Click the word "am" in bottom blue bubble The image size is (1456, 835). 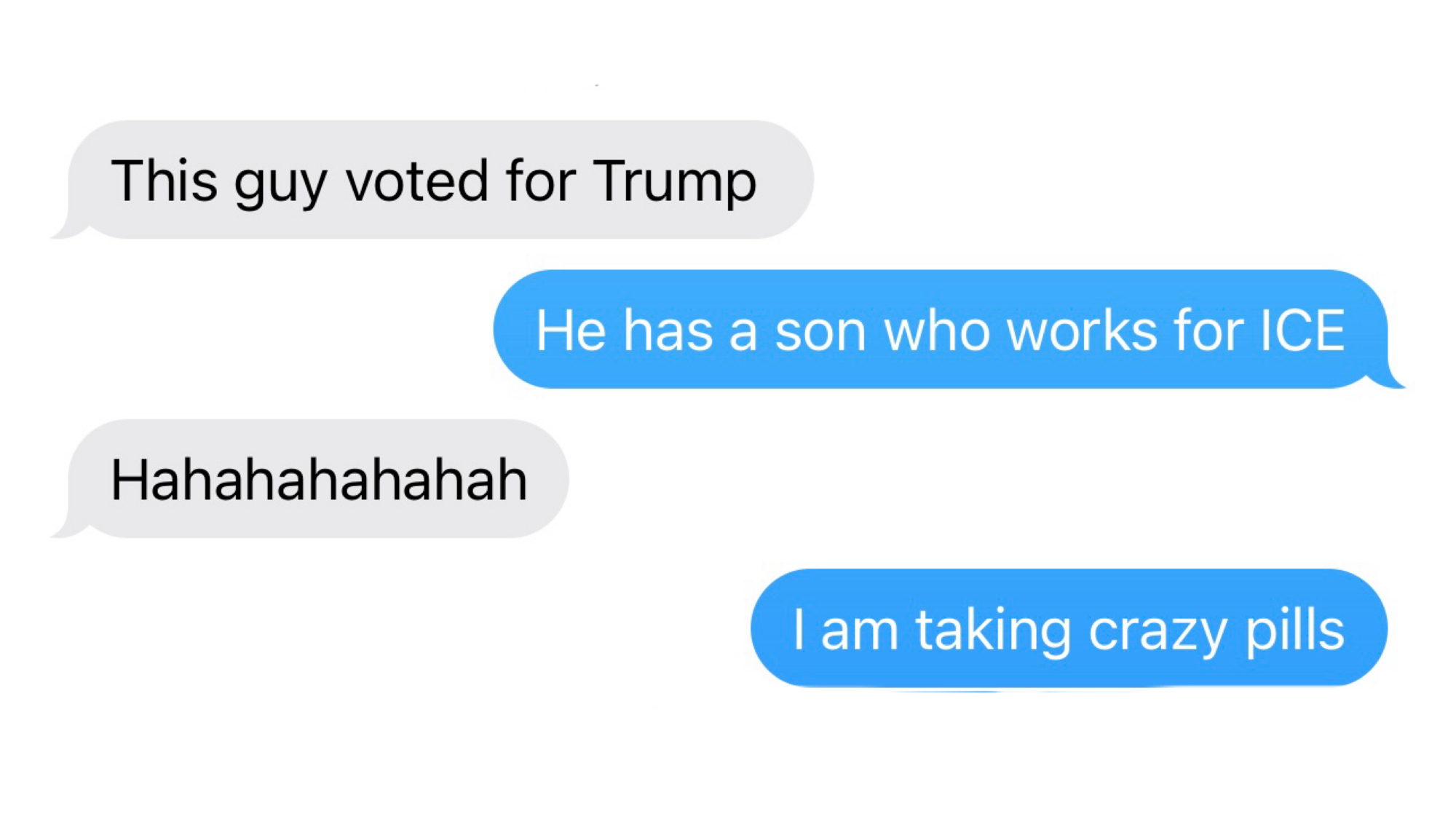(859, 633)
